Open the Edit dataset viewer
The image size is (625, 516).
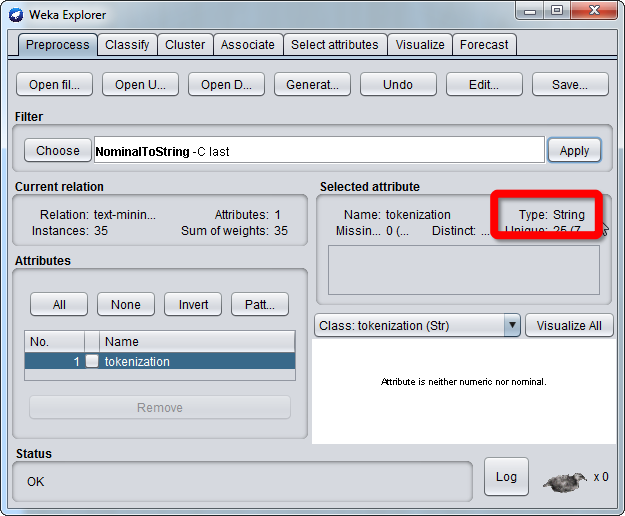pyautogui.click(x=484, y=84)
